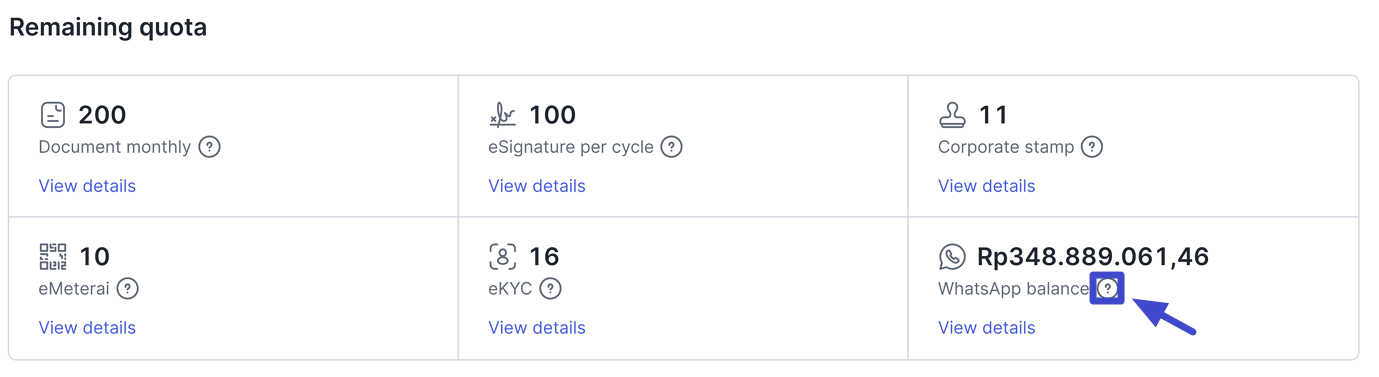Show eMeterai help question mark
Screen dimensions: 1379x377
point(127,289)
